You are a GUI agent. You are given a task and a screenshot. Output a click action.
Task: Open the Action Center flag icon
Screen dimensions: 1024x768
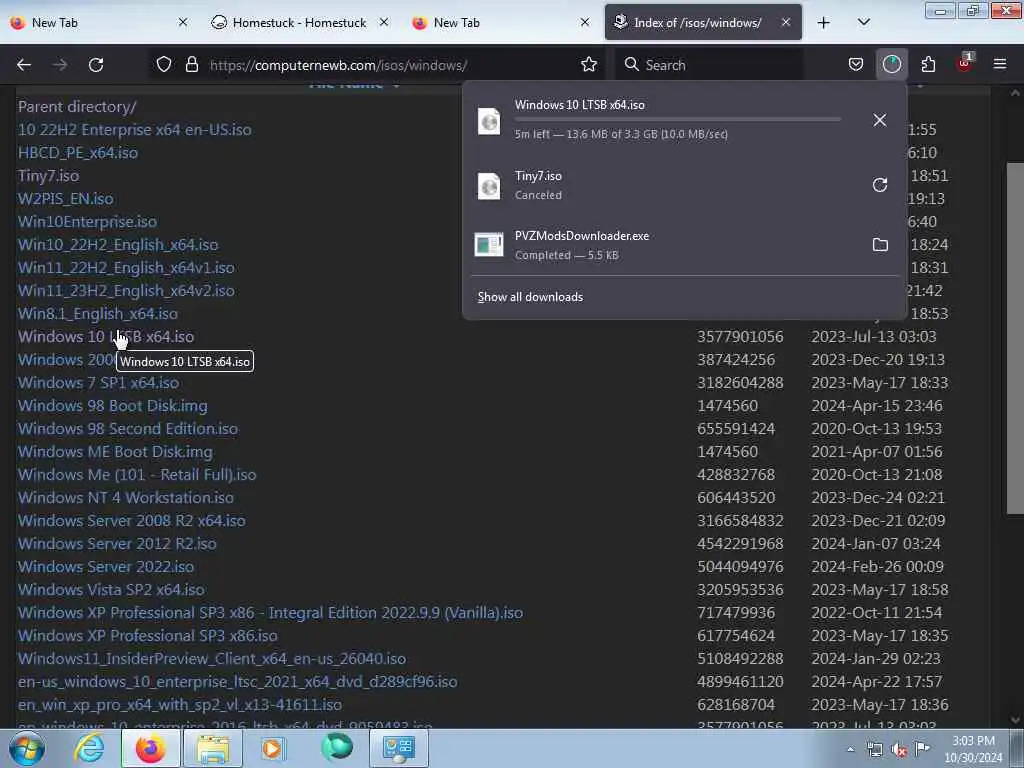tap(922, 748)
